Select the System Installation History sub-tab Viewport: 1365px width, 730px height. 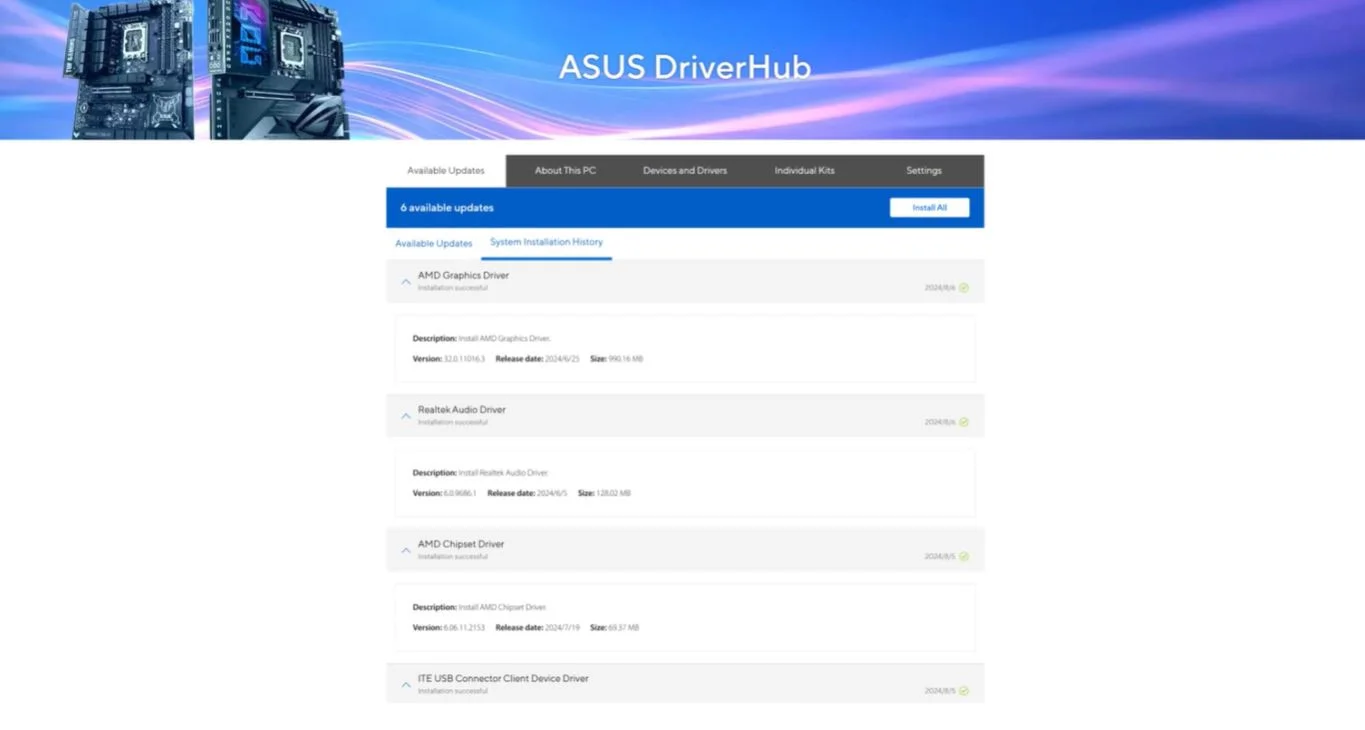(x=546, y=242)
